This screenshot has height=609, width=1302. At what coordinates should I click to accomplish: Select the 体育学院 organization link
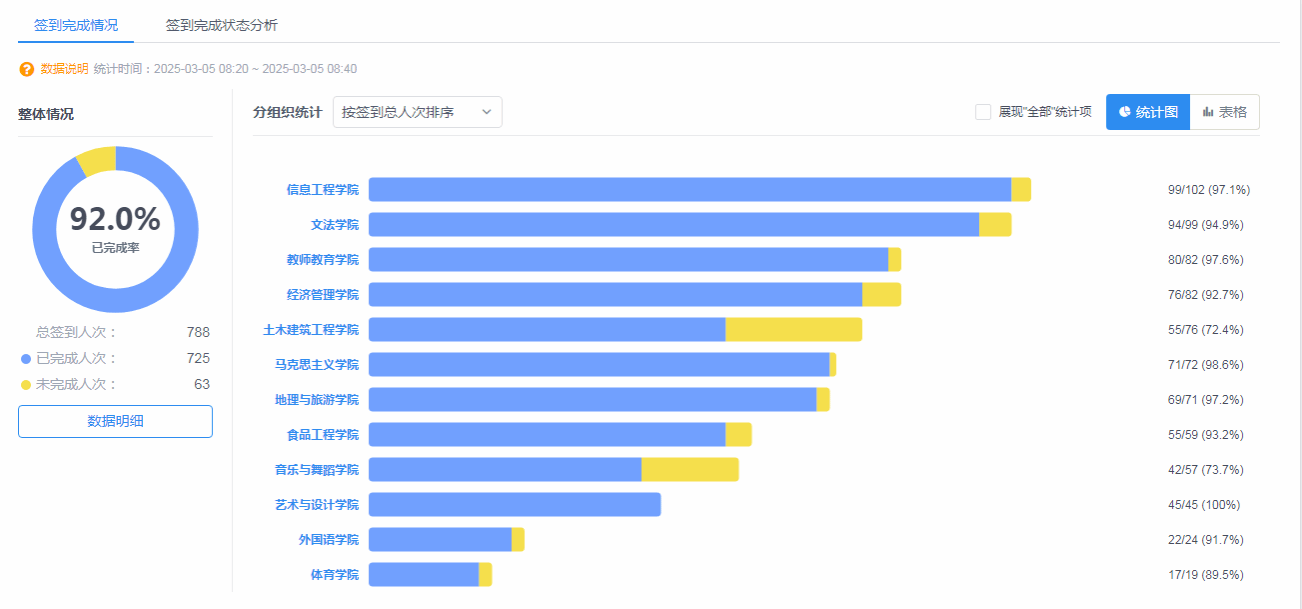click(334, 575)
